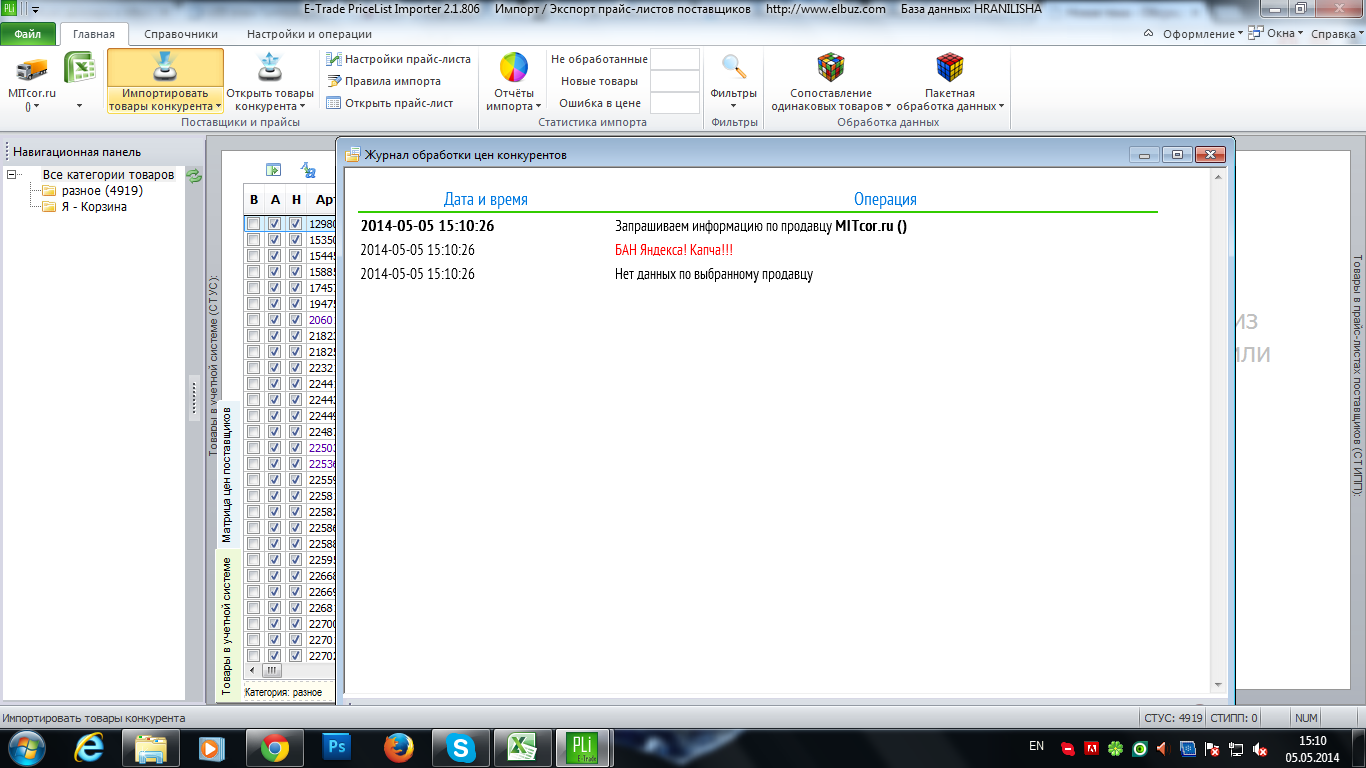Click the EN language indicator in tray

click(x=1037, y=746)
